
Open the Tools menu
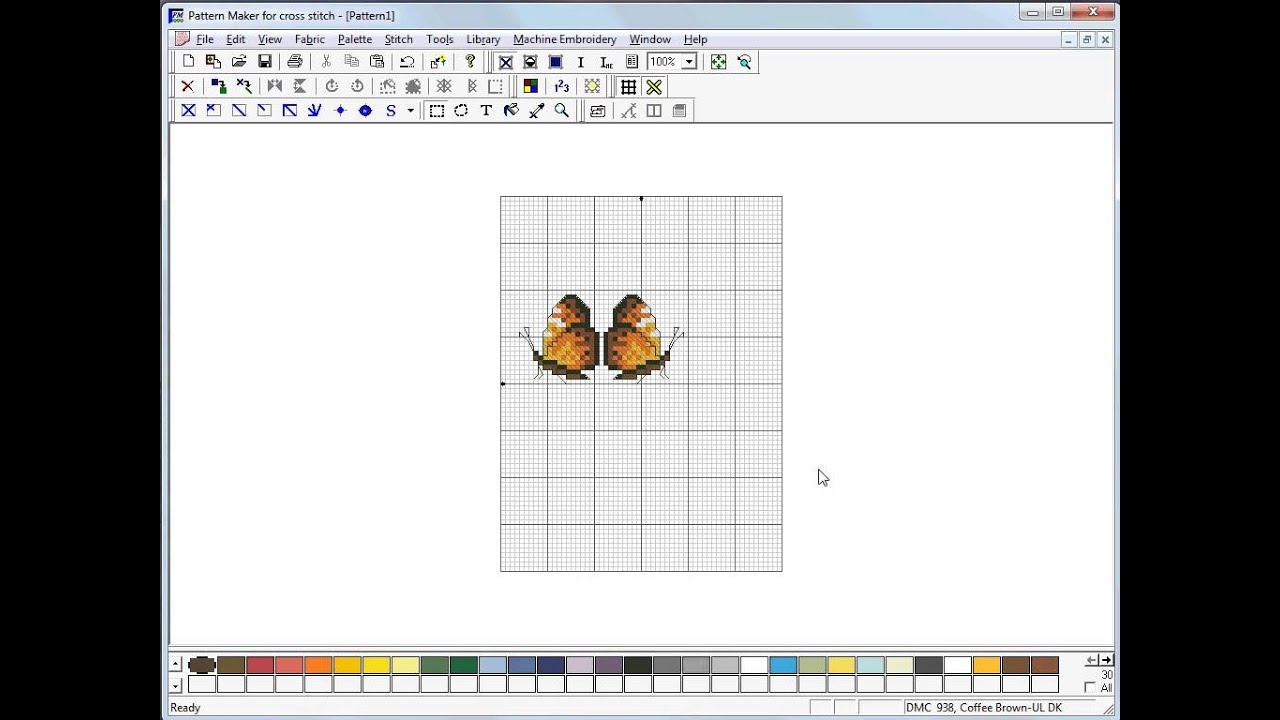440,39
